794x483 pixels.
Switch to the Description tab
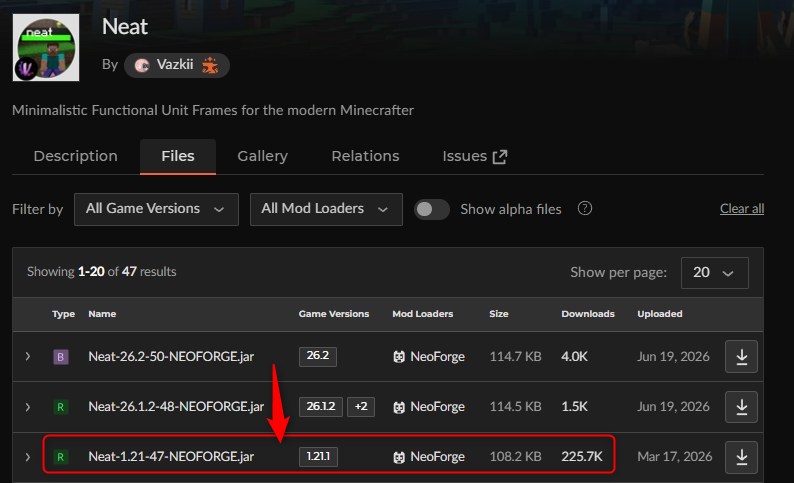75,156
